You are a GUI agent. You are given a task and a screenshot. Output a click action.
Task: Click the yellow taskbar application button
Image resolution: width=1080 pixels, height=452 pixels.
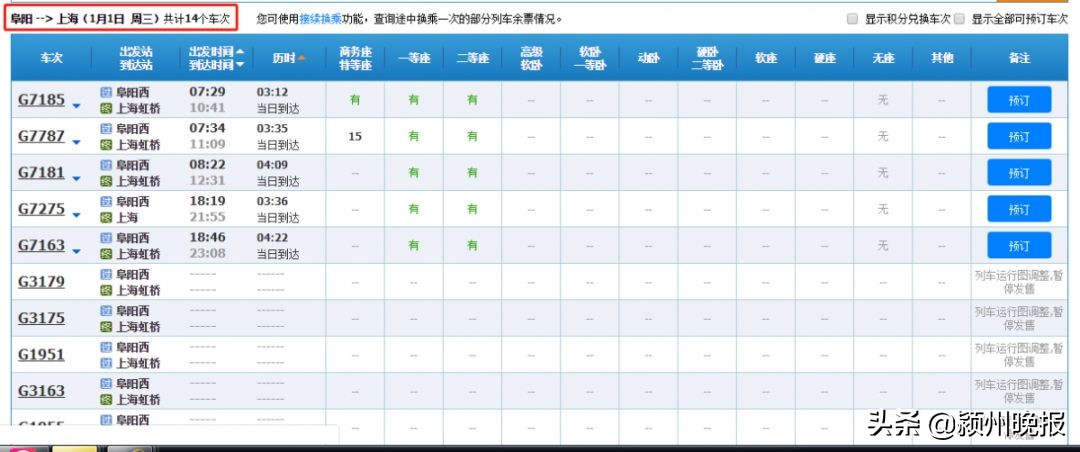click(75, 449)
